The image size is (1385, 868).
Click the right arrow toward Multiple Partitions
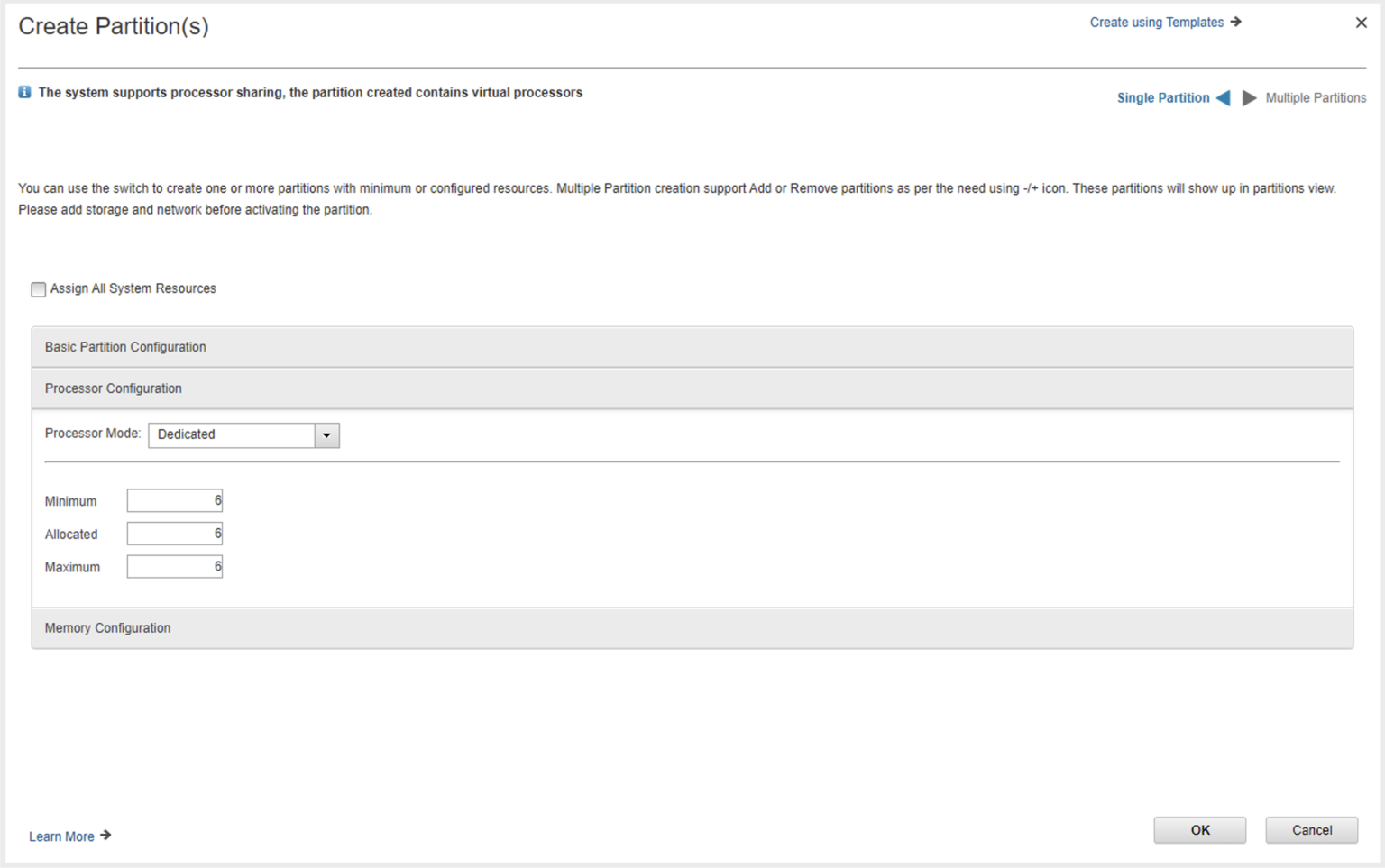point(1250,97)
